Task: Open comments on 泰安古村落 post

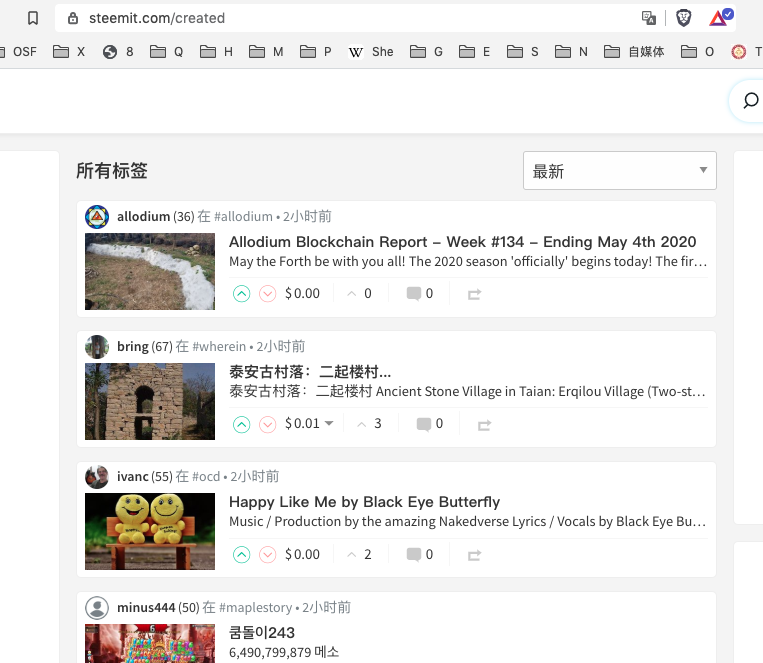Action: 430,424
